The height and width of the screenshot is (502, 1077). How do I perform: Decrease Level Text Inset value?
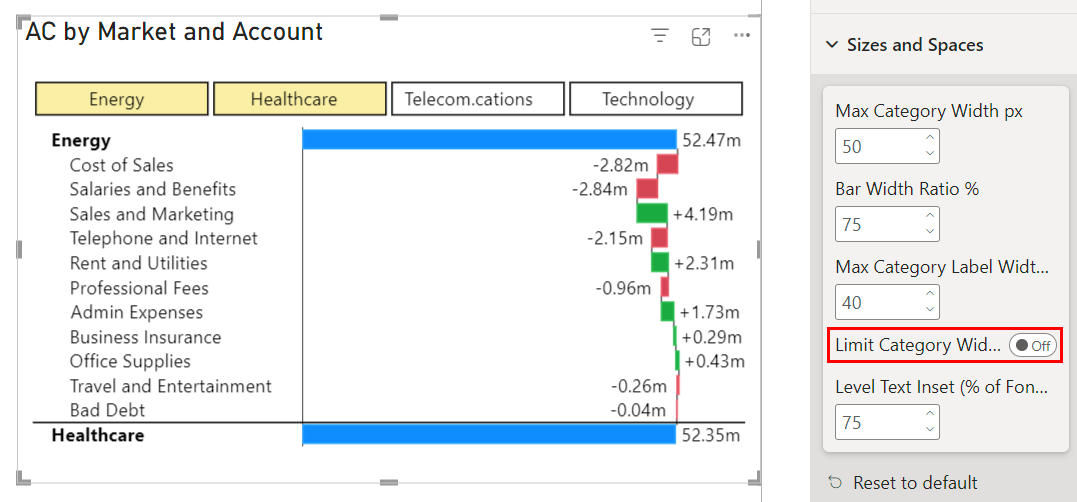930,429
